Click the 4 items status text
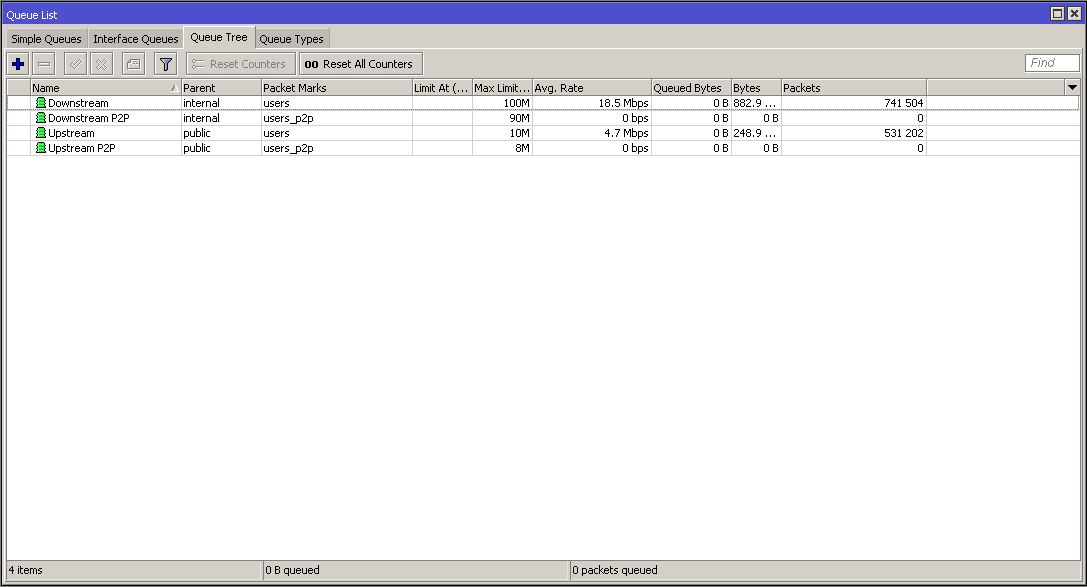 pyautogui.click(x=26, y=570)
